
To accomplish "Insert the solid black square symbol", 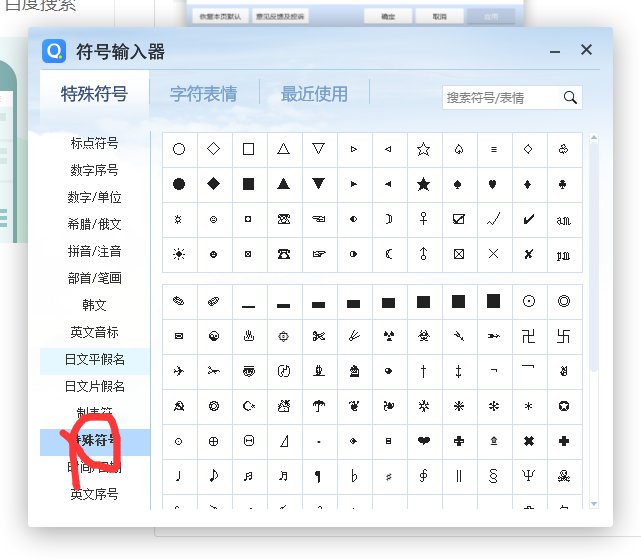I will (x=249, y=184).
